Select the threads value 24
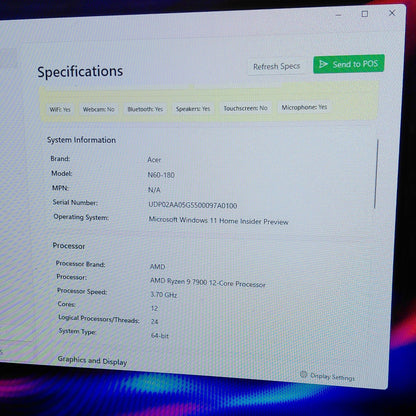 tap(155, 322)
